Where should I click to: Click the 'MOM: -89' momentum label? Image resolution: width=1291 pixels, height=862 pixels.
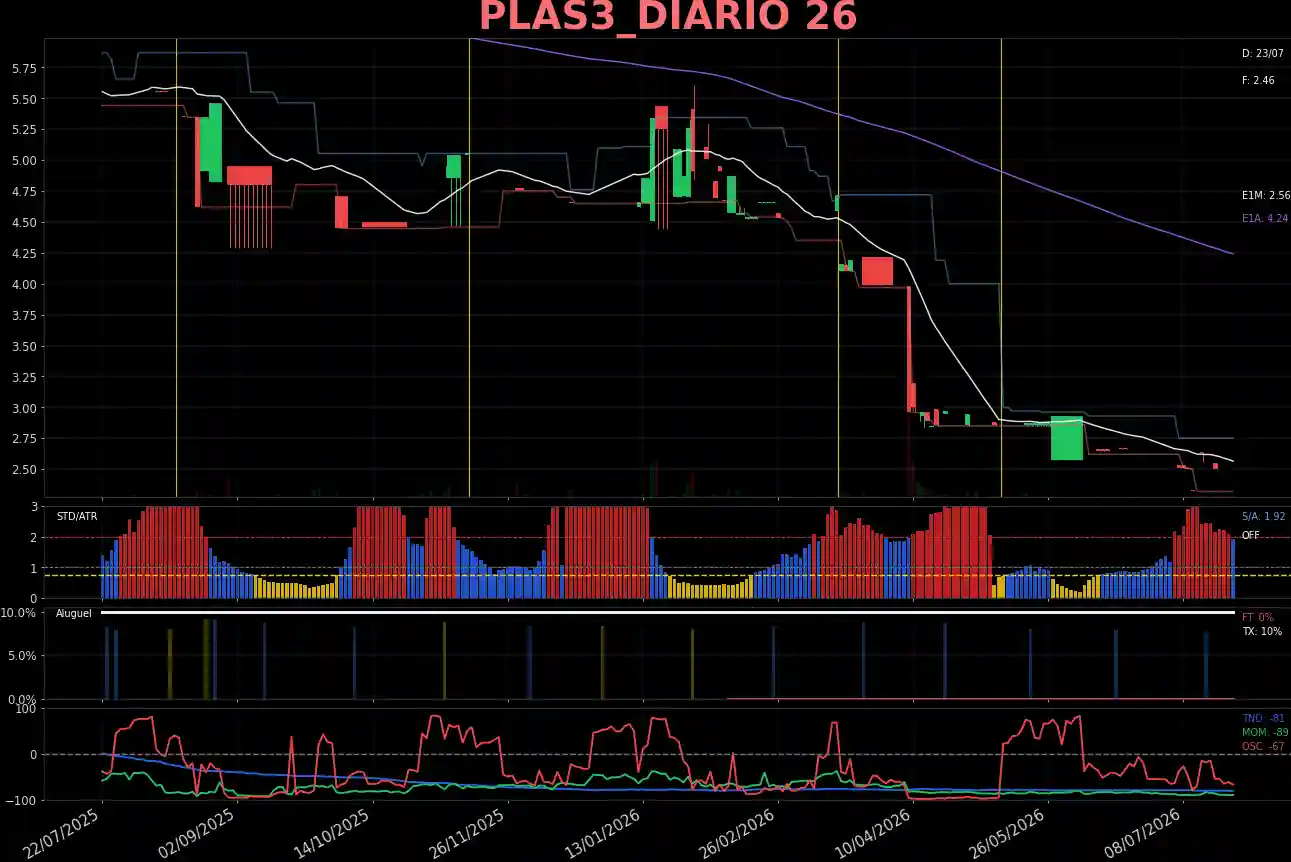[x=1264, y=732]
